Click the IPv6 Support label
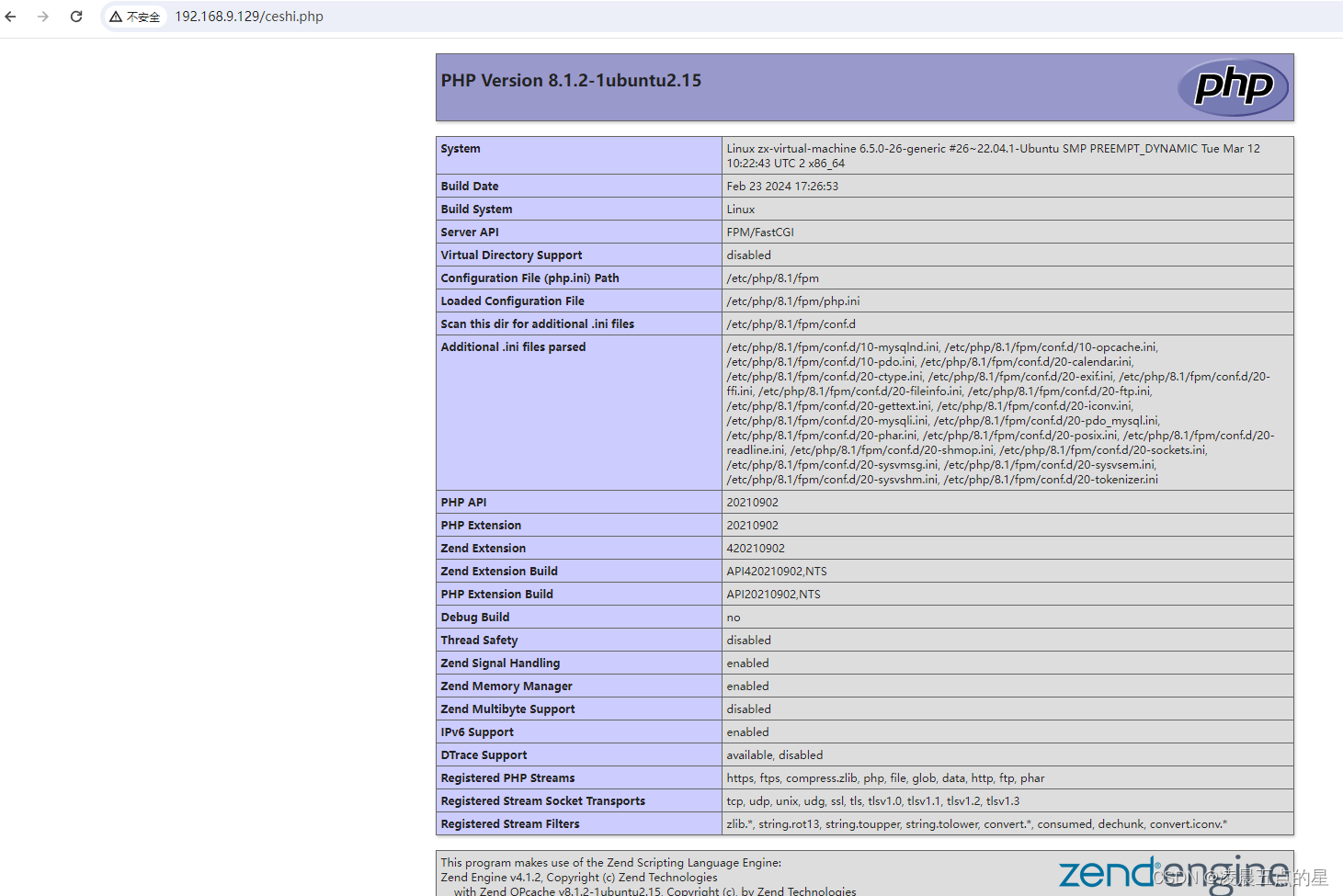The height and width of the screenshot is (896, 1343). point(477,732)
